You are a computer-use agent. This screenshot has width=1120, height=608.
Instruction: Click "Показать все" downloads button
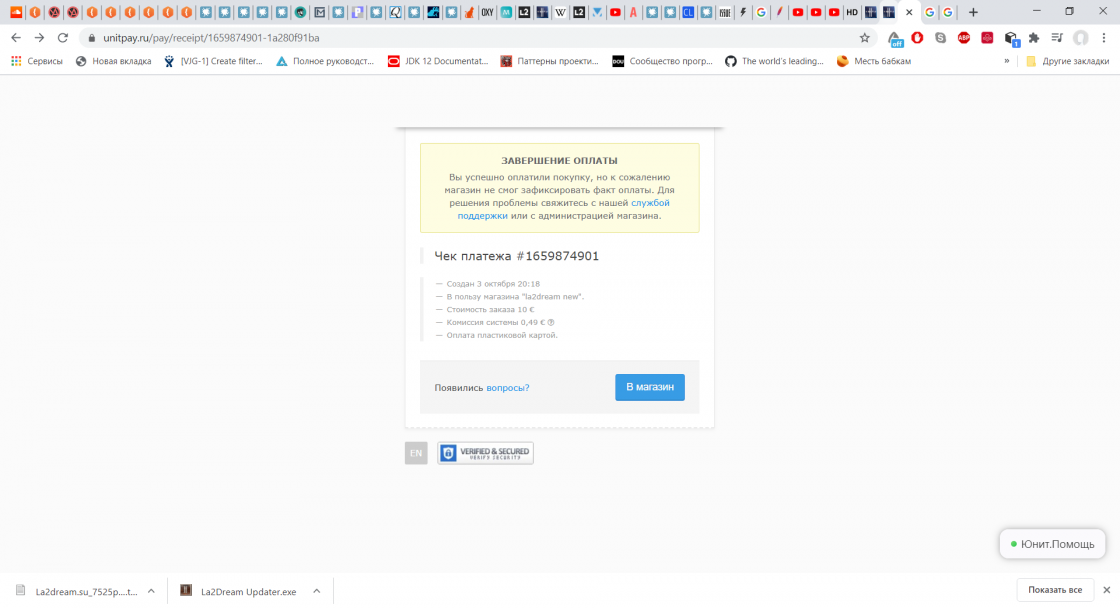(x=1054, y=590)
